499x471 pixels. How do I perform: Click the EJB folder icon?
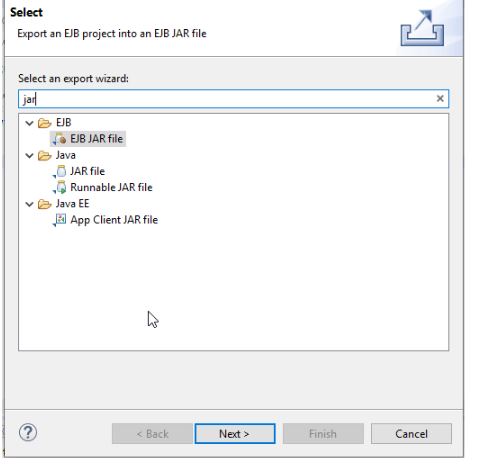44,123
